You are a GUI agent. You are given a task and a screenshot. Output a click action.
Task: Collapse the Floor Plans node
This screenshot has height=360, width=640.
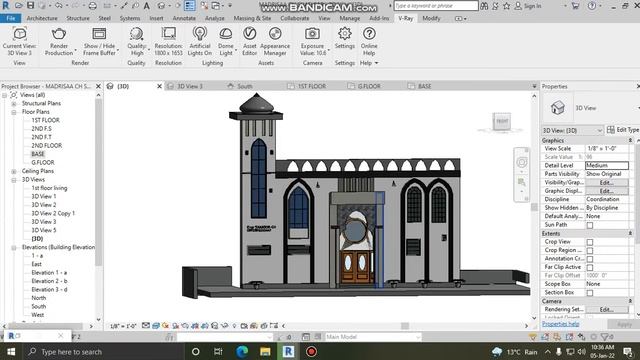14,112
